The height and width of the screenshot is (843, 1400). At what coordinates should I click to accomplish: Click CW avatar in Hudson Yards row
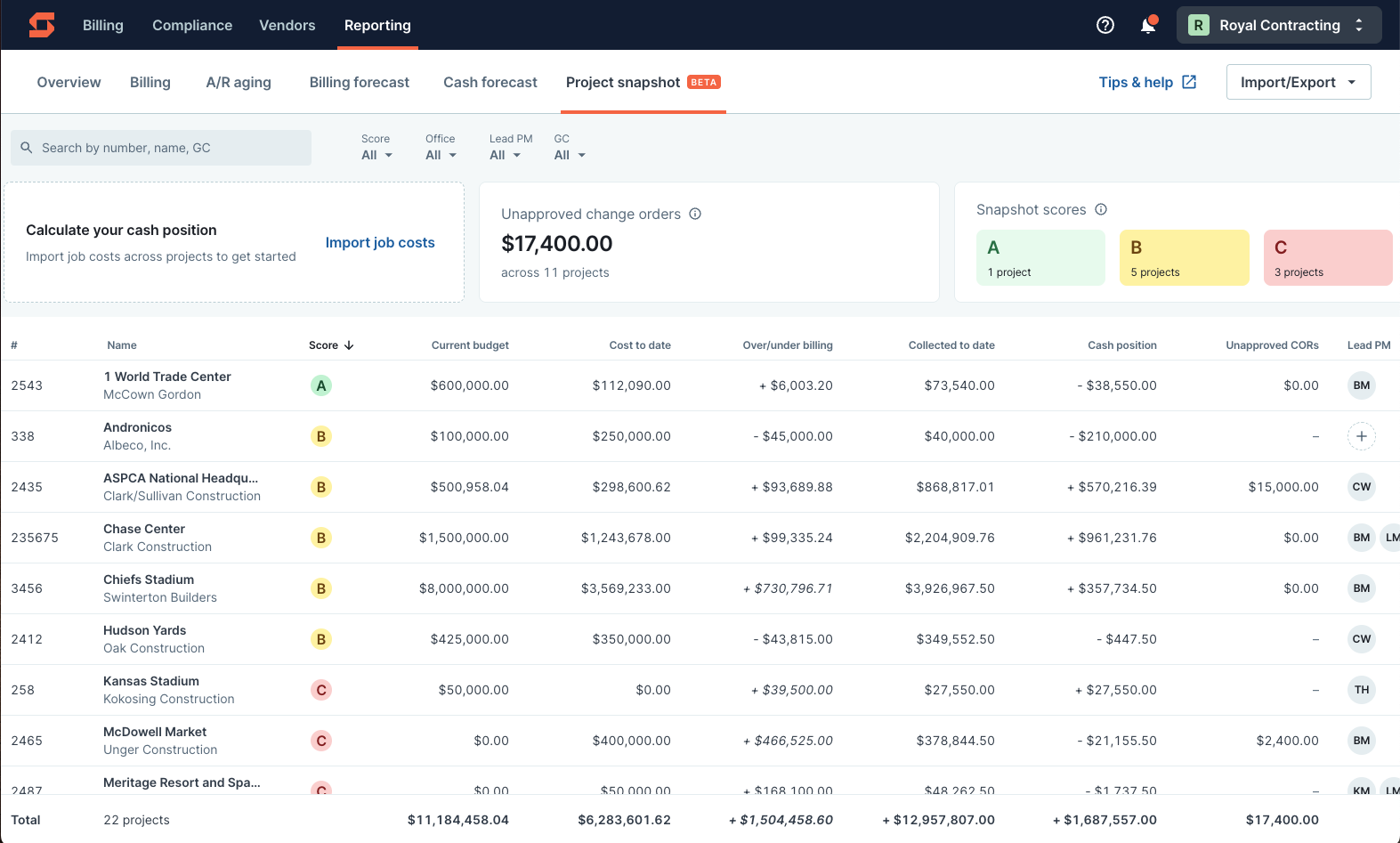1362,639
